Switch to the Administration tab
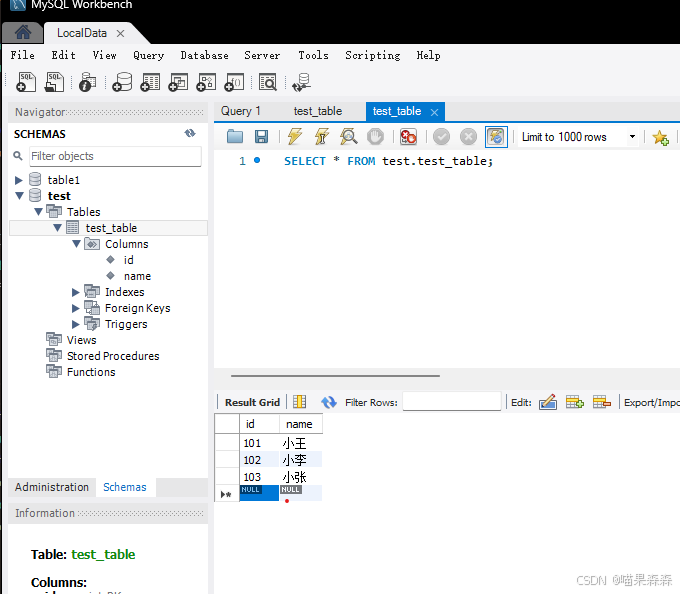Screen dimensions: 680x594 click(x=52, y=487)
